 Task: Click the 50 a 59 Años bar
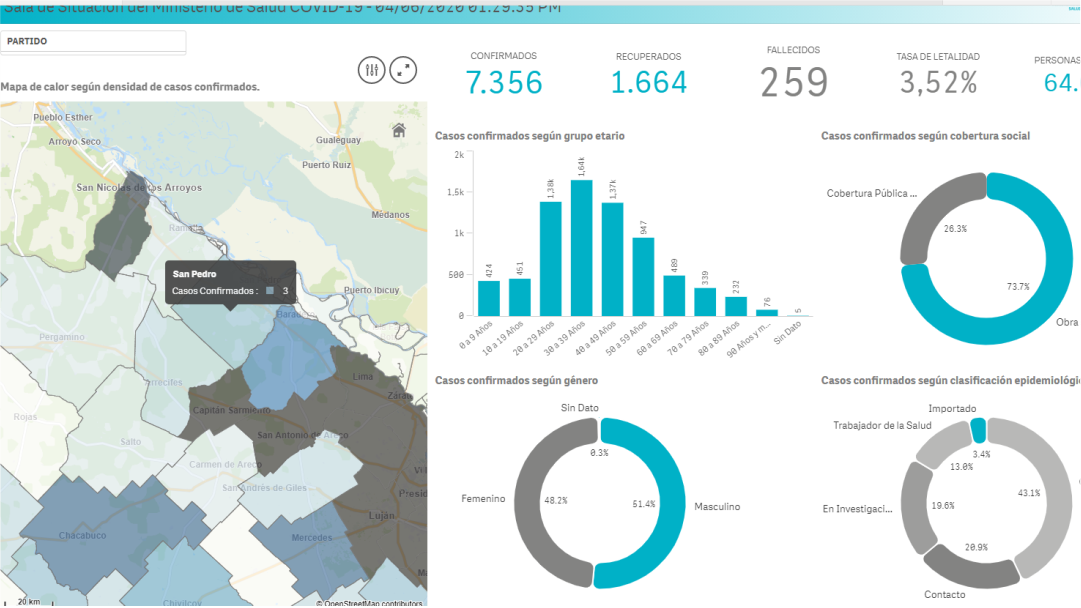643,276
